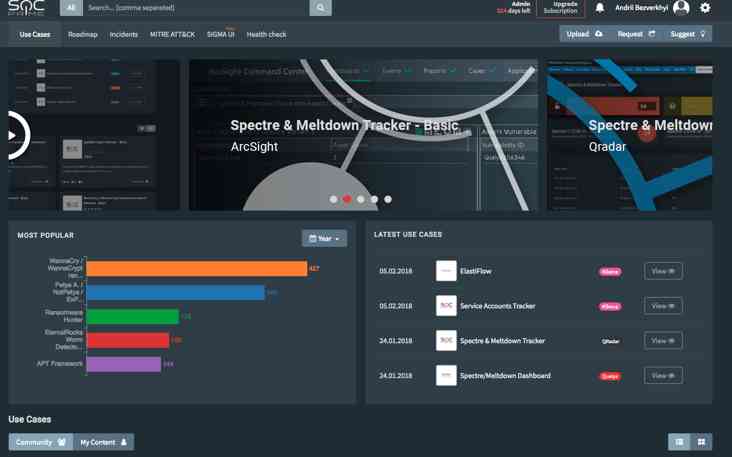Open the All search category dropdown
Viewport: 732px width, 457px height.
(x=70, y=8)
